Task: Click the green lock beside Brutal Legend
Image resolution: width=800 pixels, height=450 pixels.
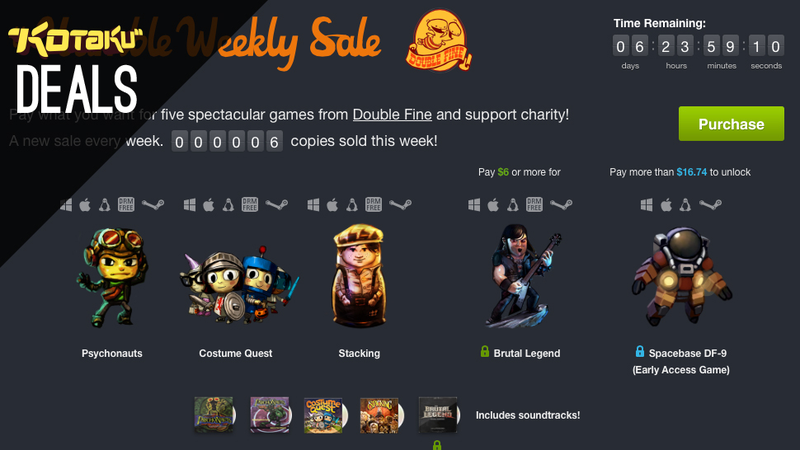Action: [485, 352]
